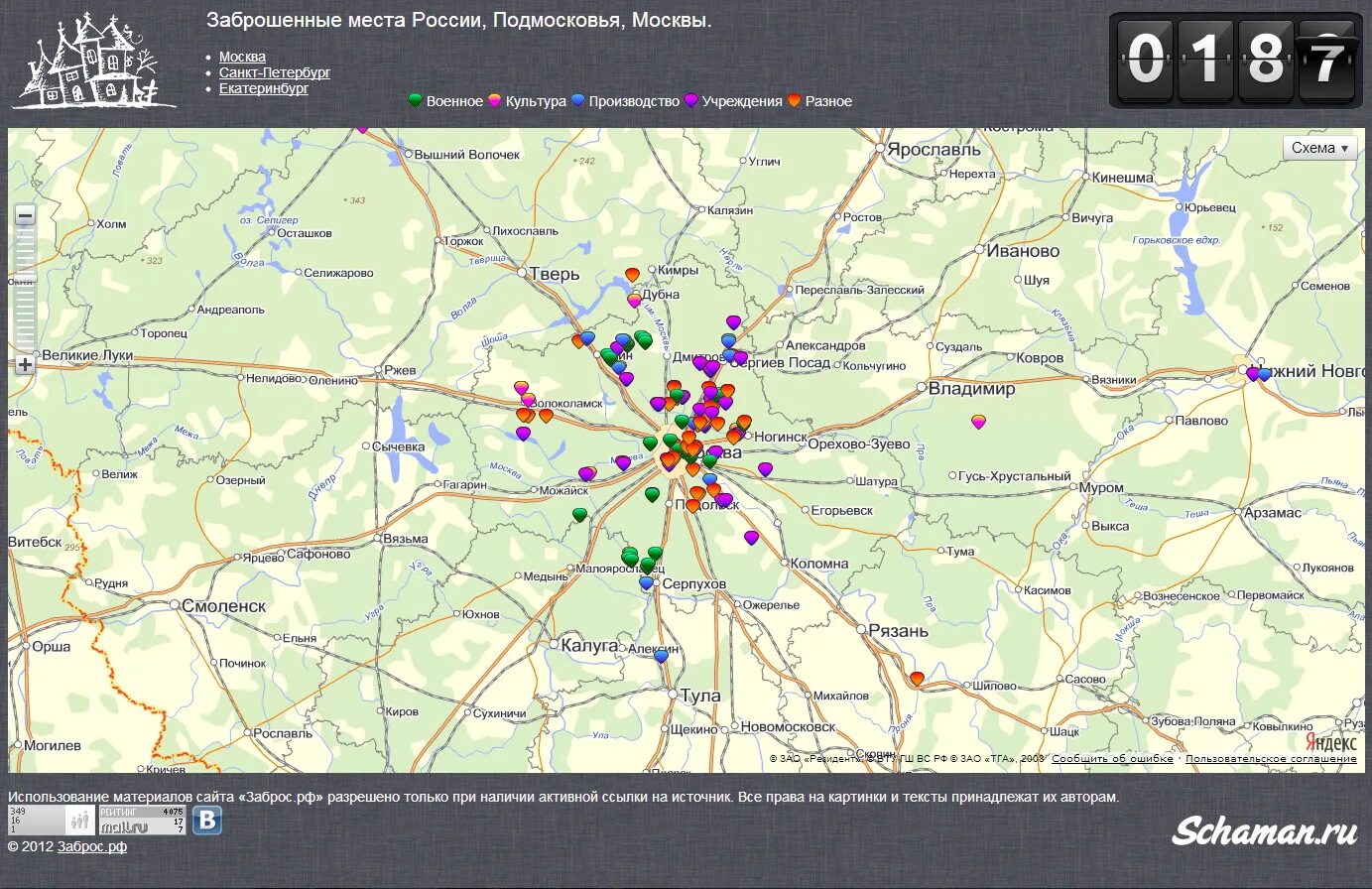This screenshot has height=889, width=1372.
Task: Open the Схема map type dropdown
Action: (1319, 148)
